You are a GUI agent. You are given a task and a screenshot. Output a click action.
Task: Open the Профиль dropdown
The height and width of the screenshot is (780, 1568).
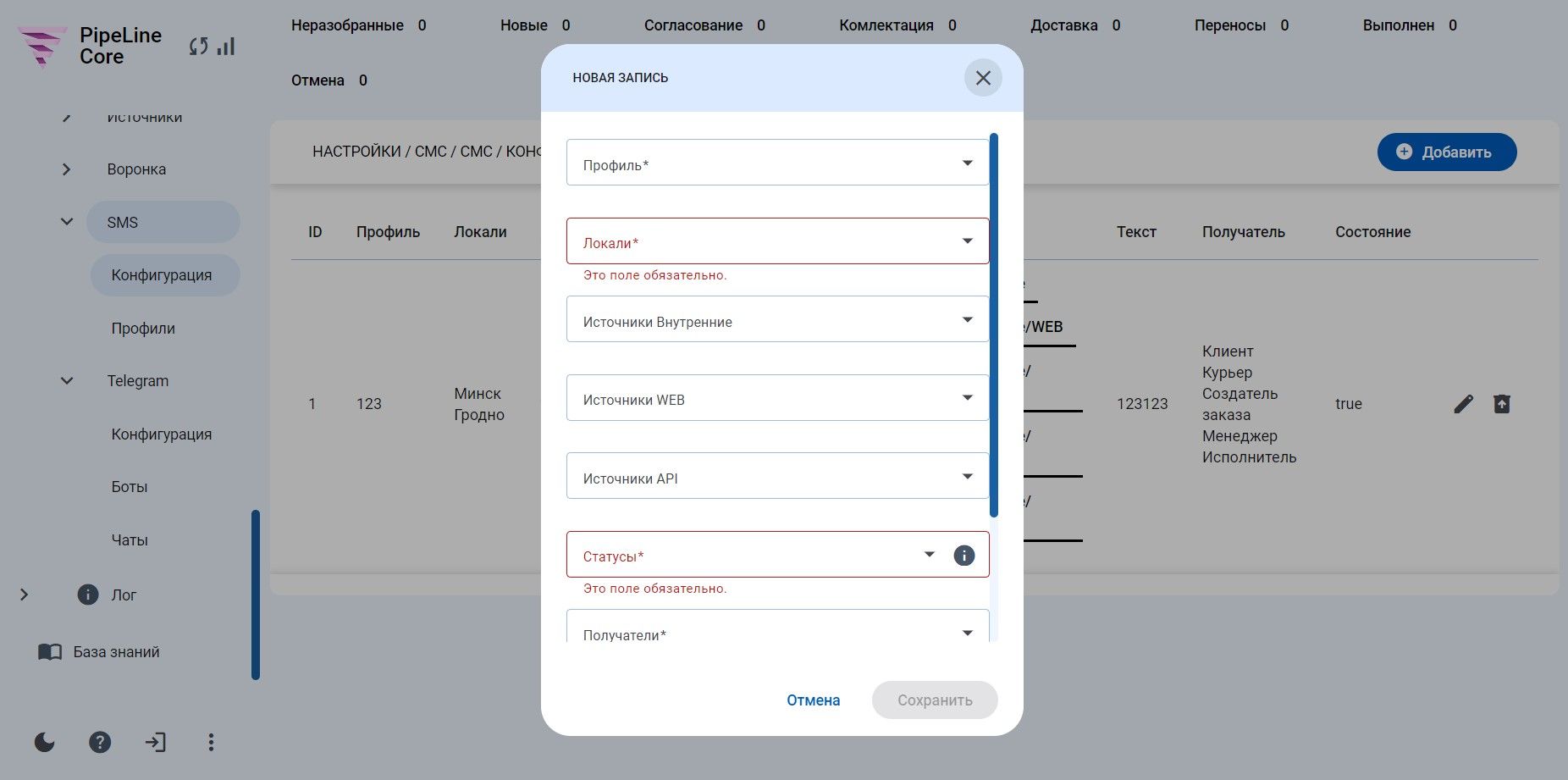coord(777,163)
